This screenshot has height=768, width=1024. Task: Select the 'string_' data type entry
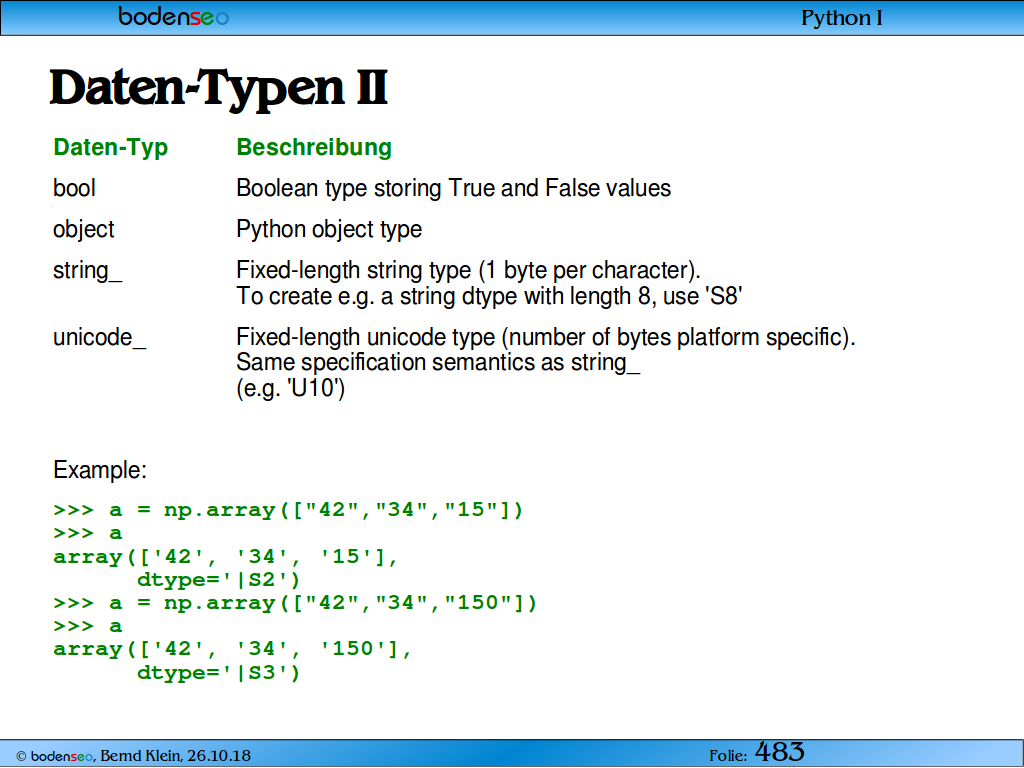click(88, 270)
